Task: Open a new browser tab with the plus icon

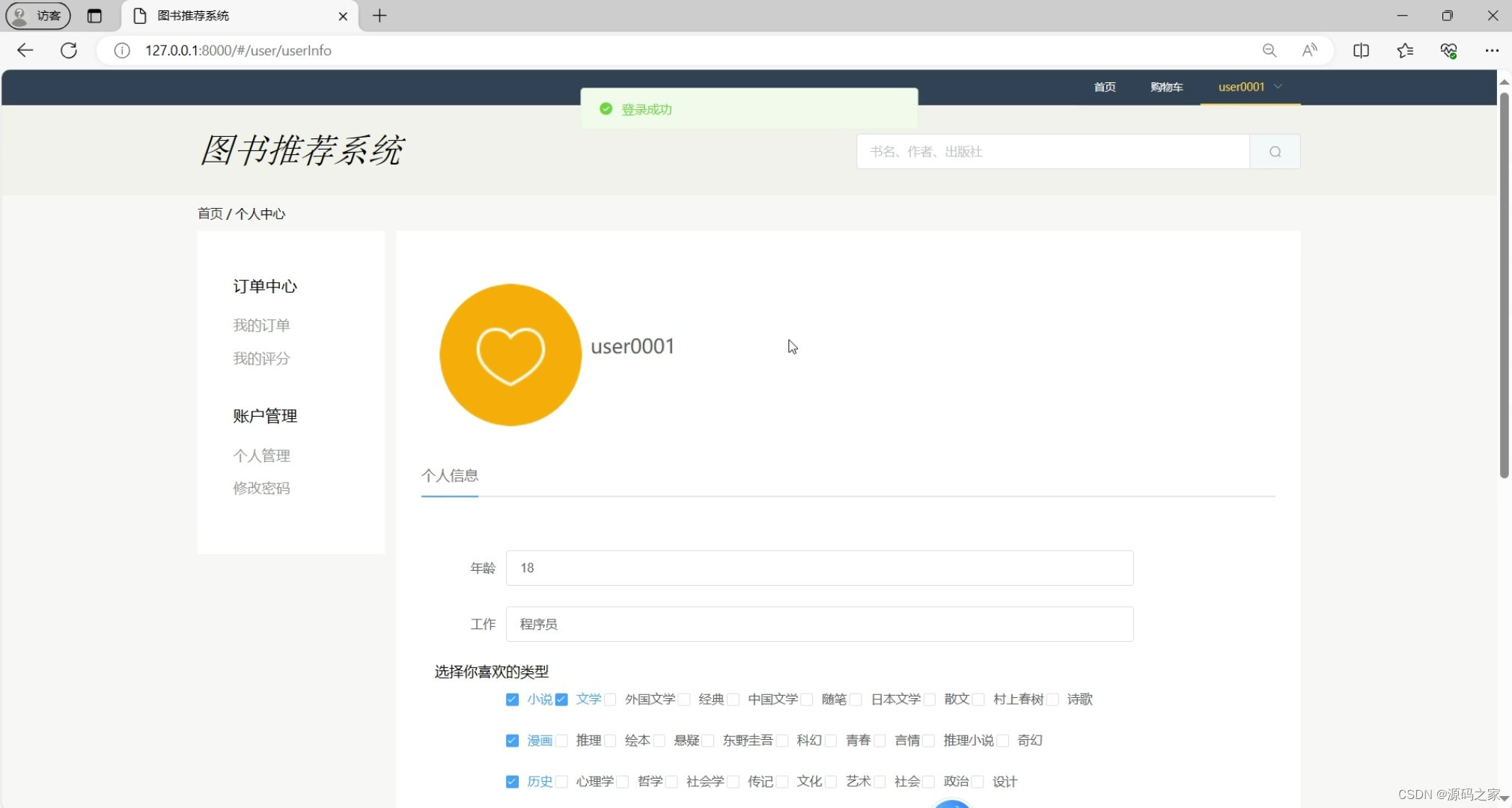Action: 379,16
